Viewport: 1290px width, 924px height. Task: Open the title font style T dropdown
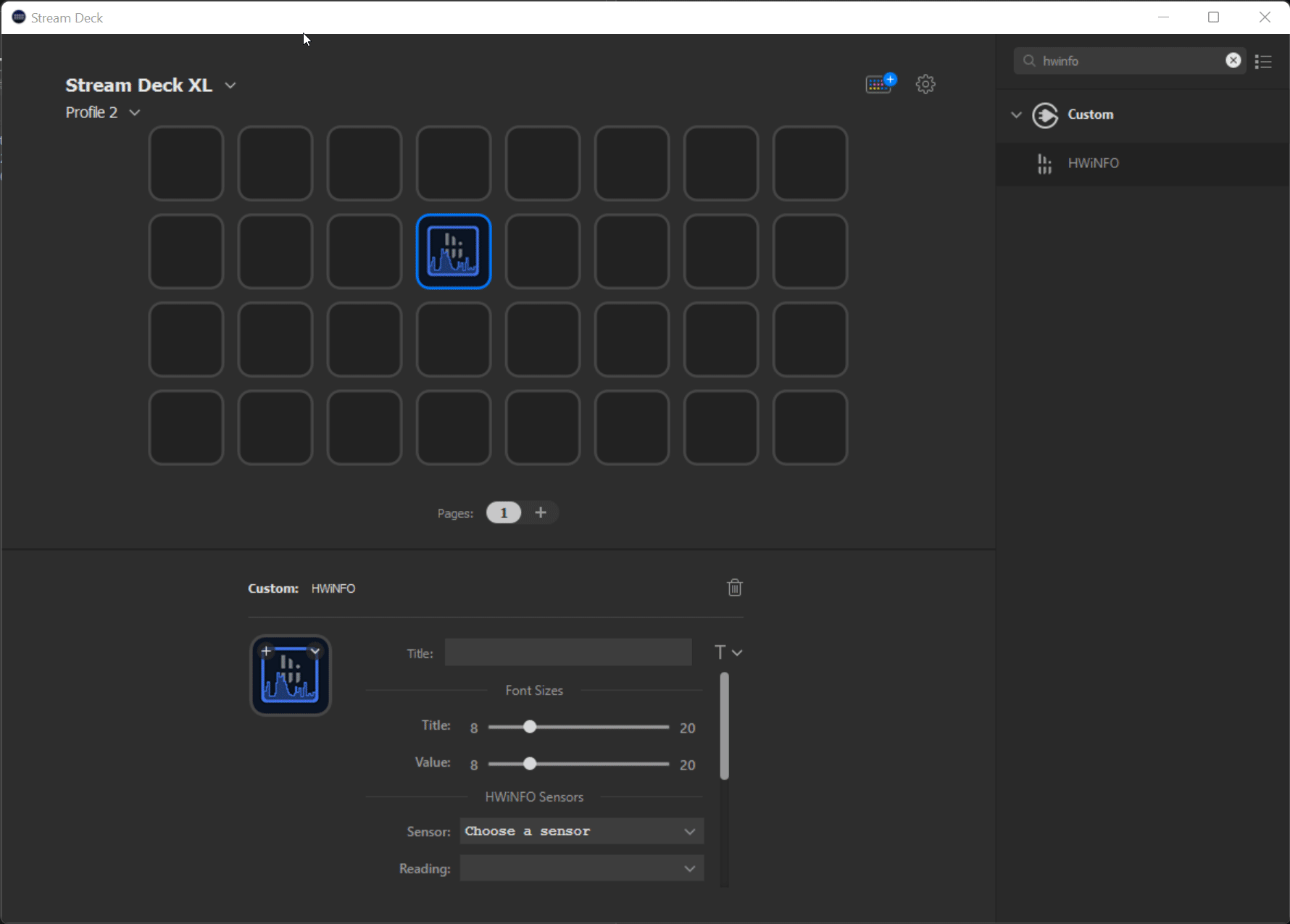(728, 653)
